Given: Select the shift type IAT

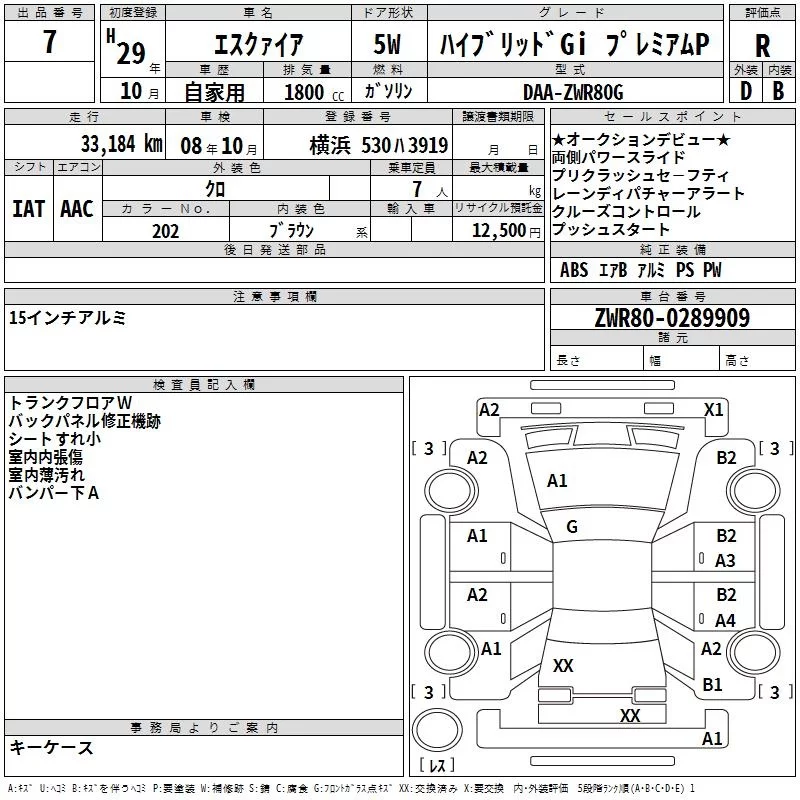Looking at the screenshot, I should [29, 209].
